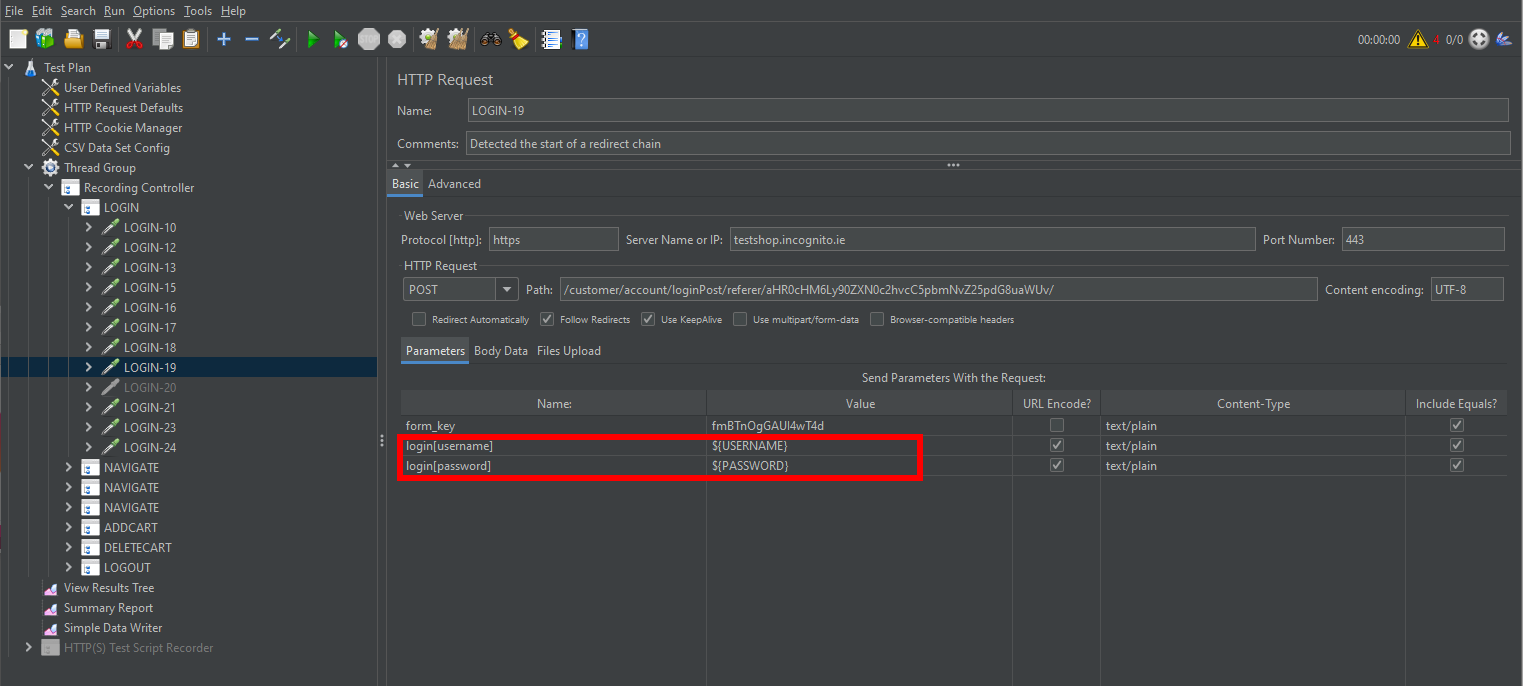Image resolution: width=1523 pixels, height=686 pixels.
Task: Enable Redirect Automatically checkbox
Action: point(419,319)
